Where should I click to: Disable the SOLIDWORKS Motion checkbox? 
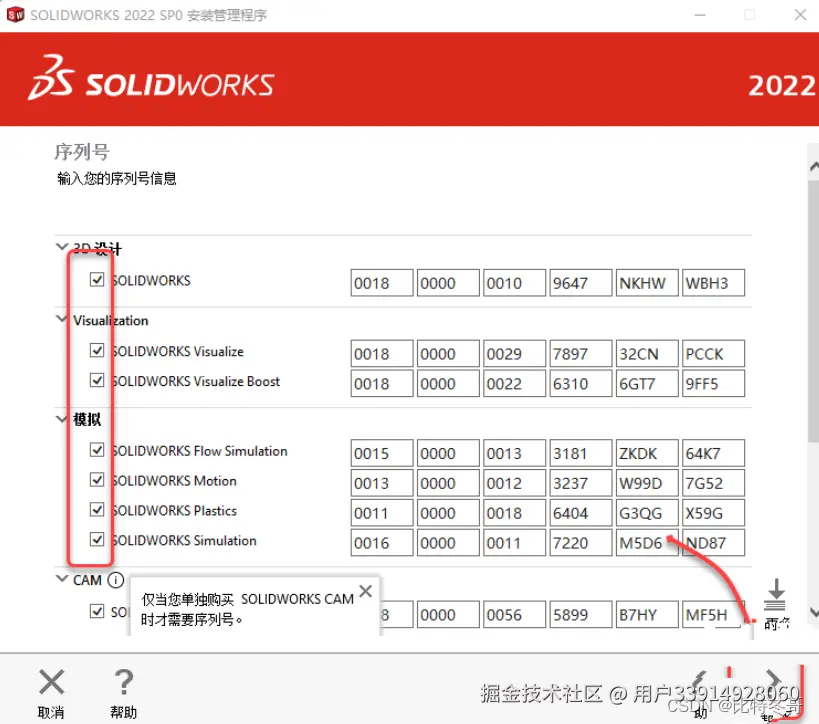point(97,480)
